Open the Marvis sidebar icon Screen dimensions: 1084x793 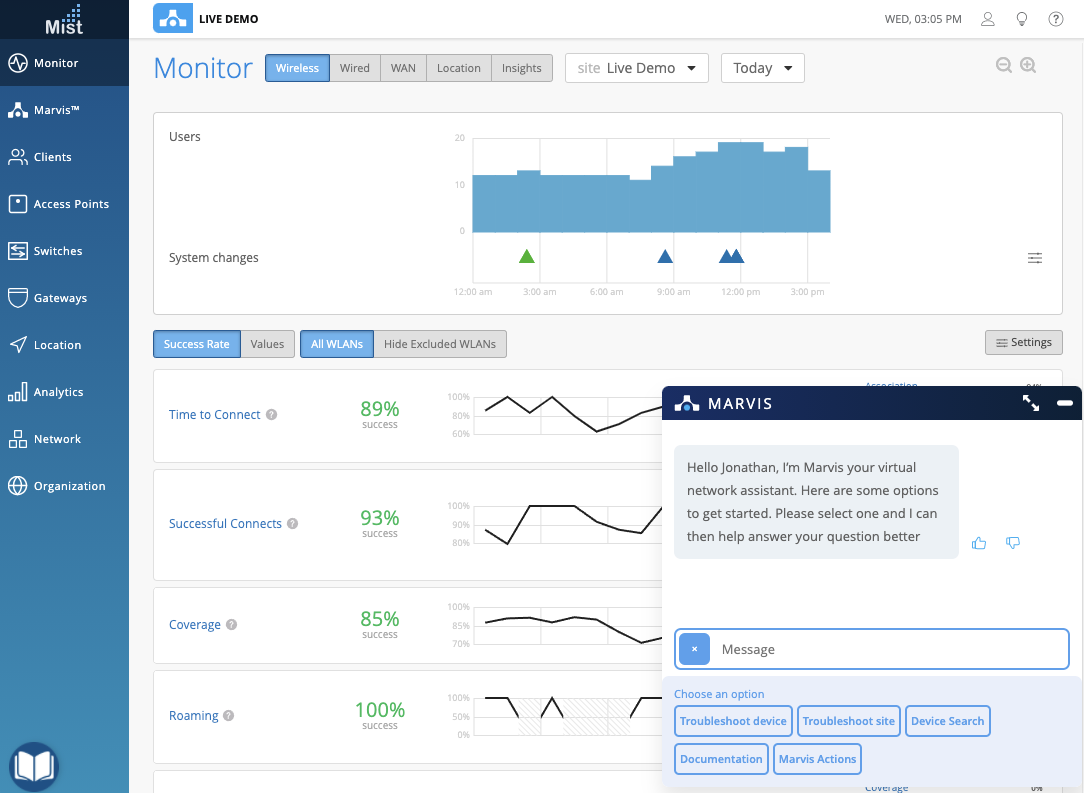18,110
